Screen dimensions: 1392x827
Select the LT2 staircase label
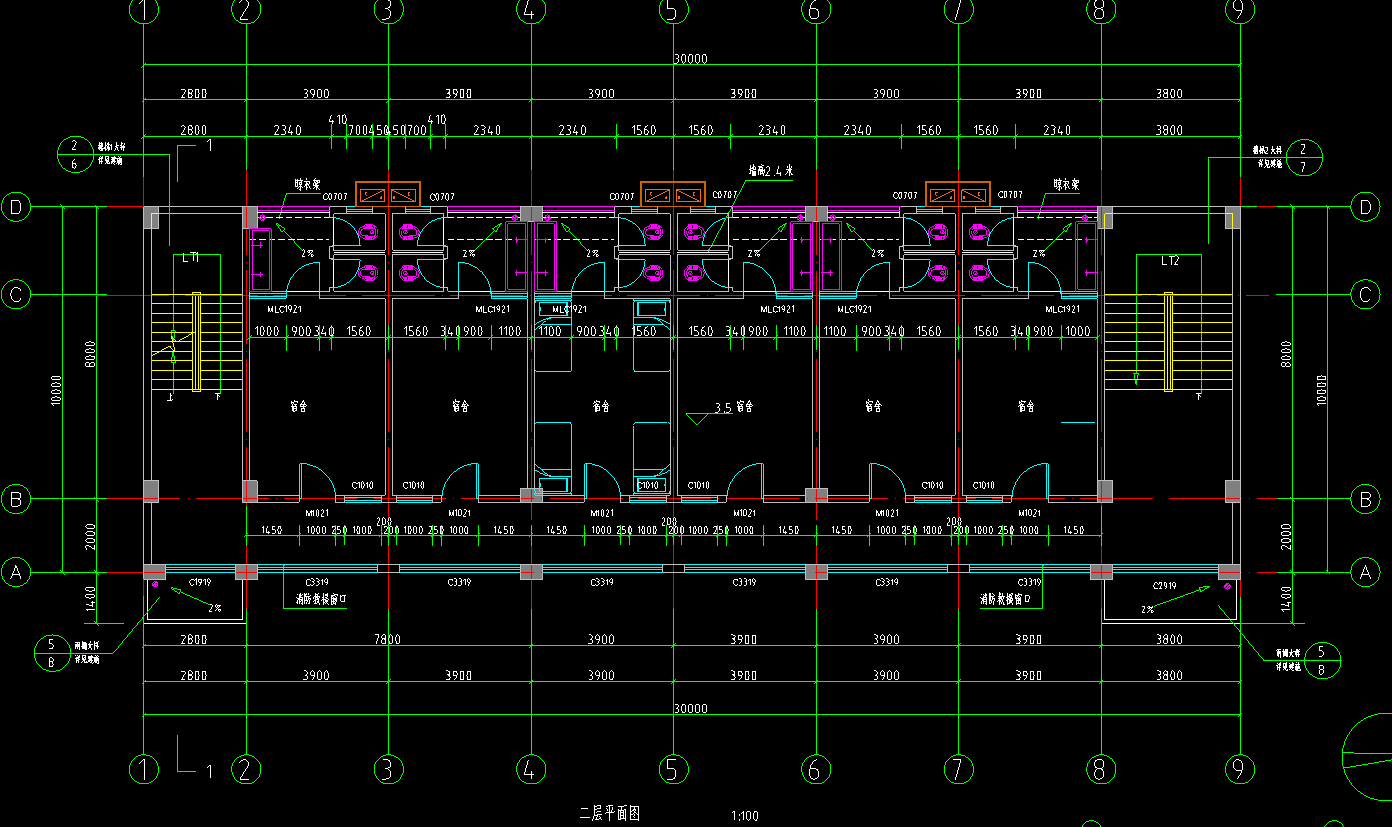[x=1169, y=260]
